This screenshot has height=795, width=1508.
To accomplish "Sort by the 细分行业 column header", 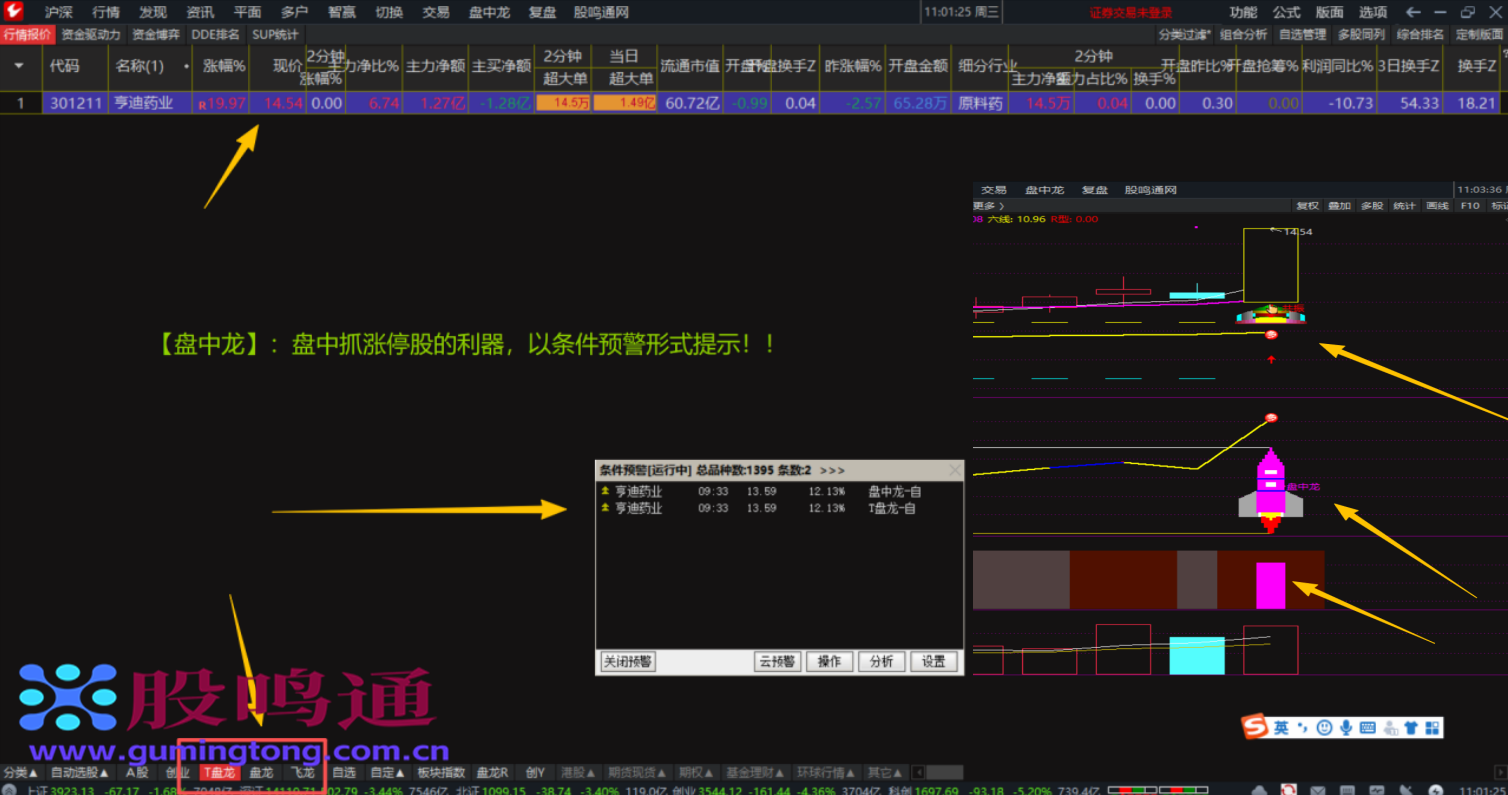I will coord(987,66).
